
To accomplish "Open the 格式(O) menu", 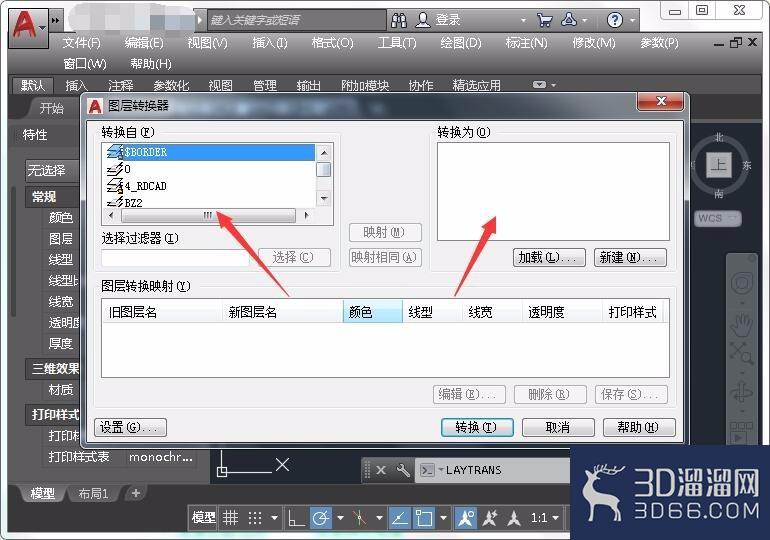I will click(332, 43).
